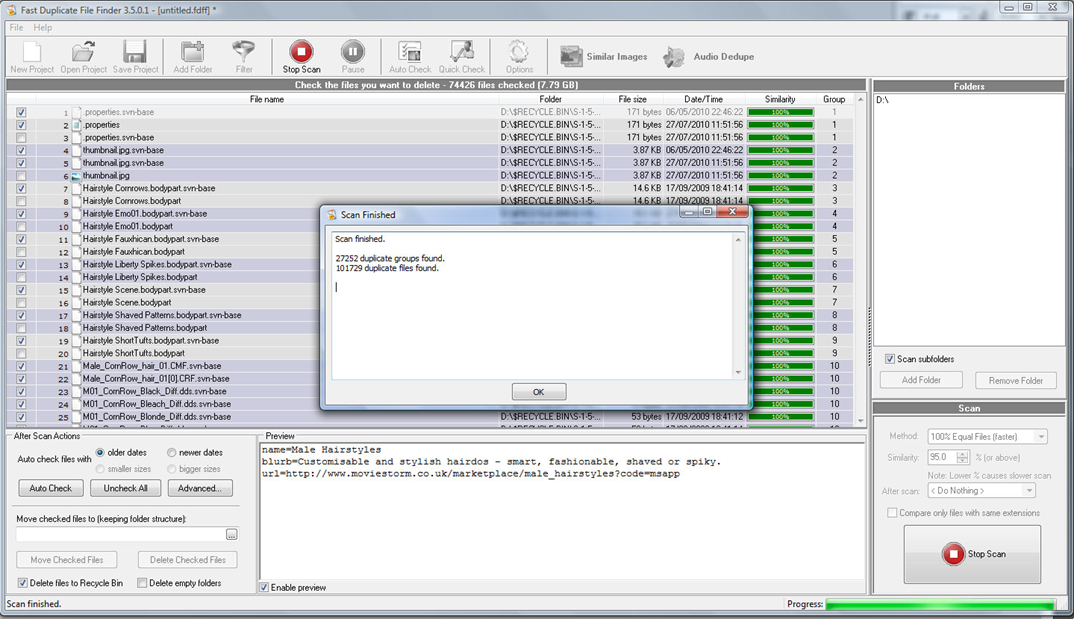This screenshot has width=1074, height=619.
Task: Check the box for Hairstyle Cornrows.bodypart row 8
Action: (21, 201)
